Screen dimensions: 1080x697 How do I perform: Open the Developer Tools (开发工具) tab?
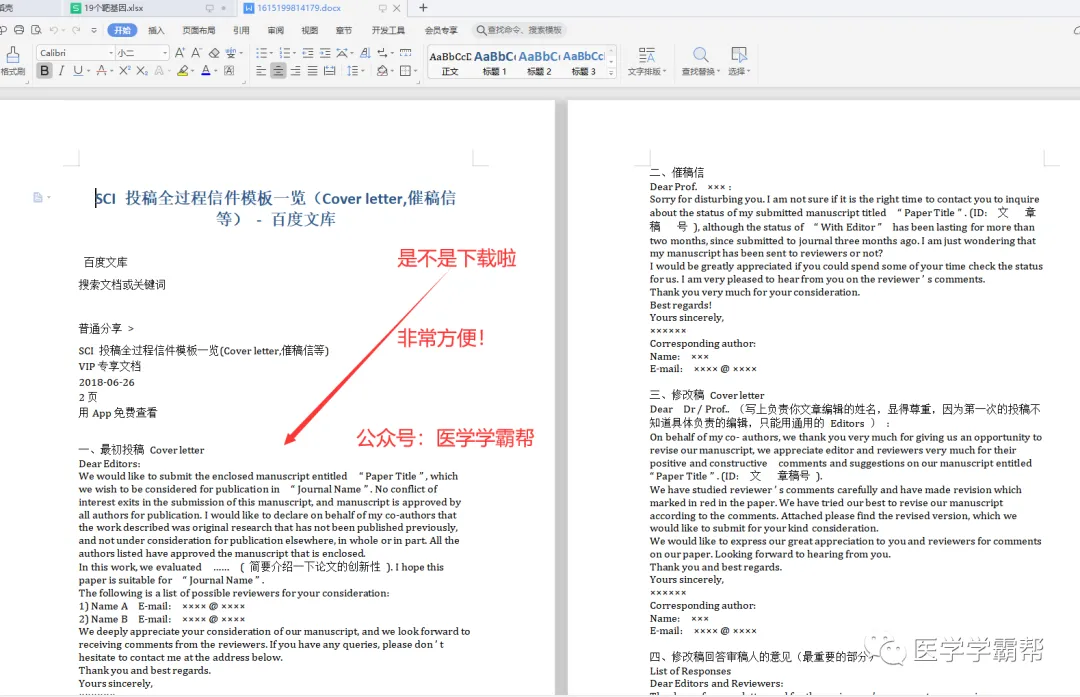pyautogui.click(x=388, y=30)
